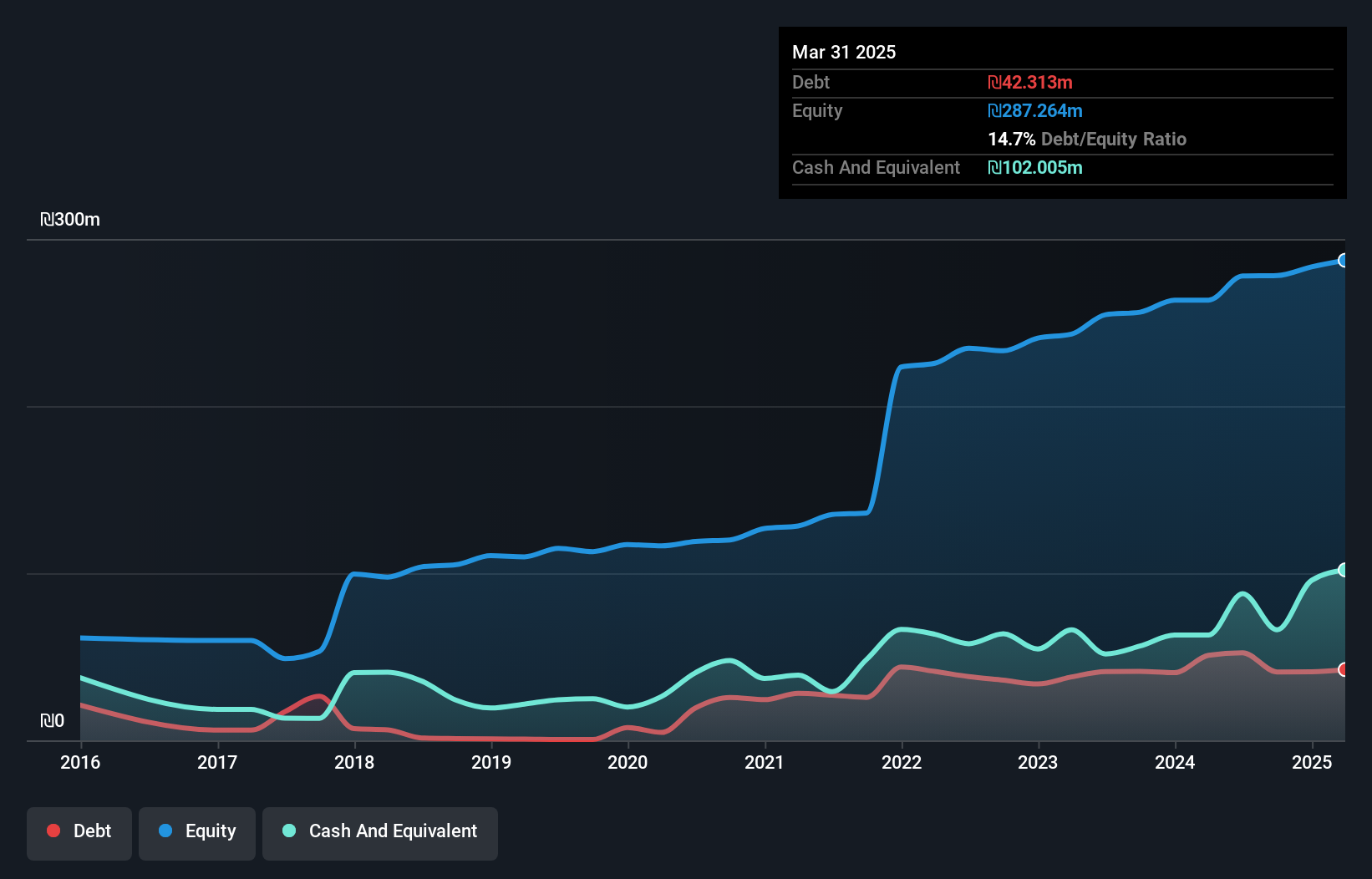
Task: Click the Debt row label in tooltip
Action: pyautogui.click(x=810, y=82)
